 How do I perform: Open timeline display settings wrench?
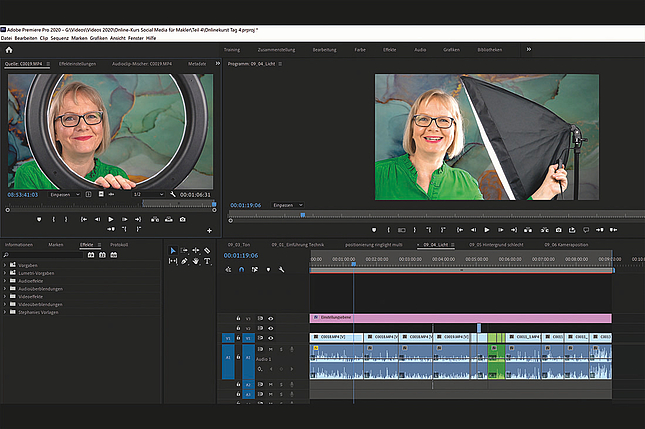tap(282, 269)
